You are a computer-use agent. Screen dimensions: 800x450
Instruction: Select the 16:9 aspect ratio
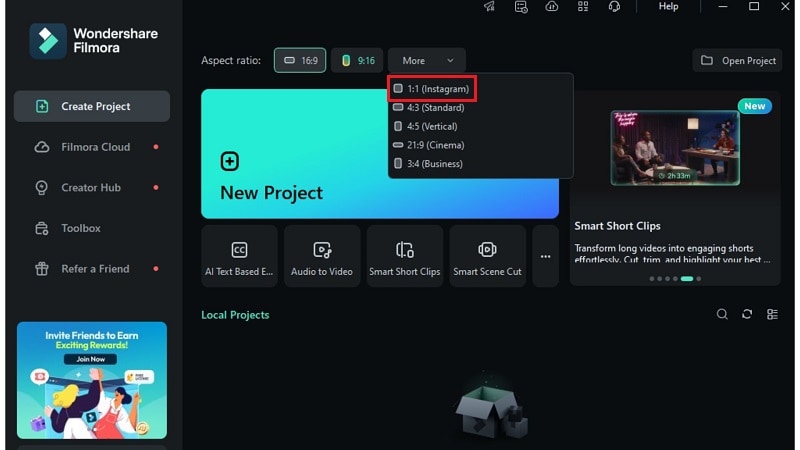click(x=300, y=60)
